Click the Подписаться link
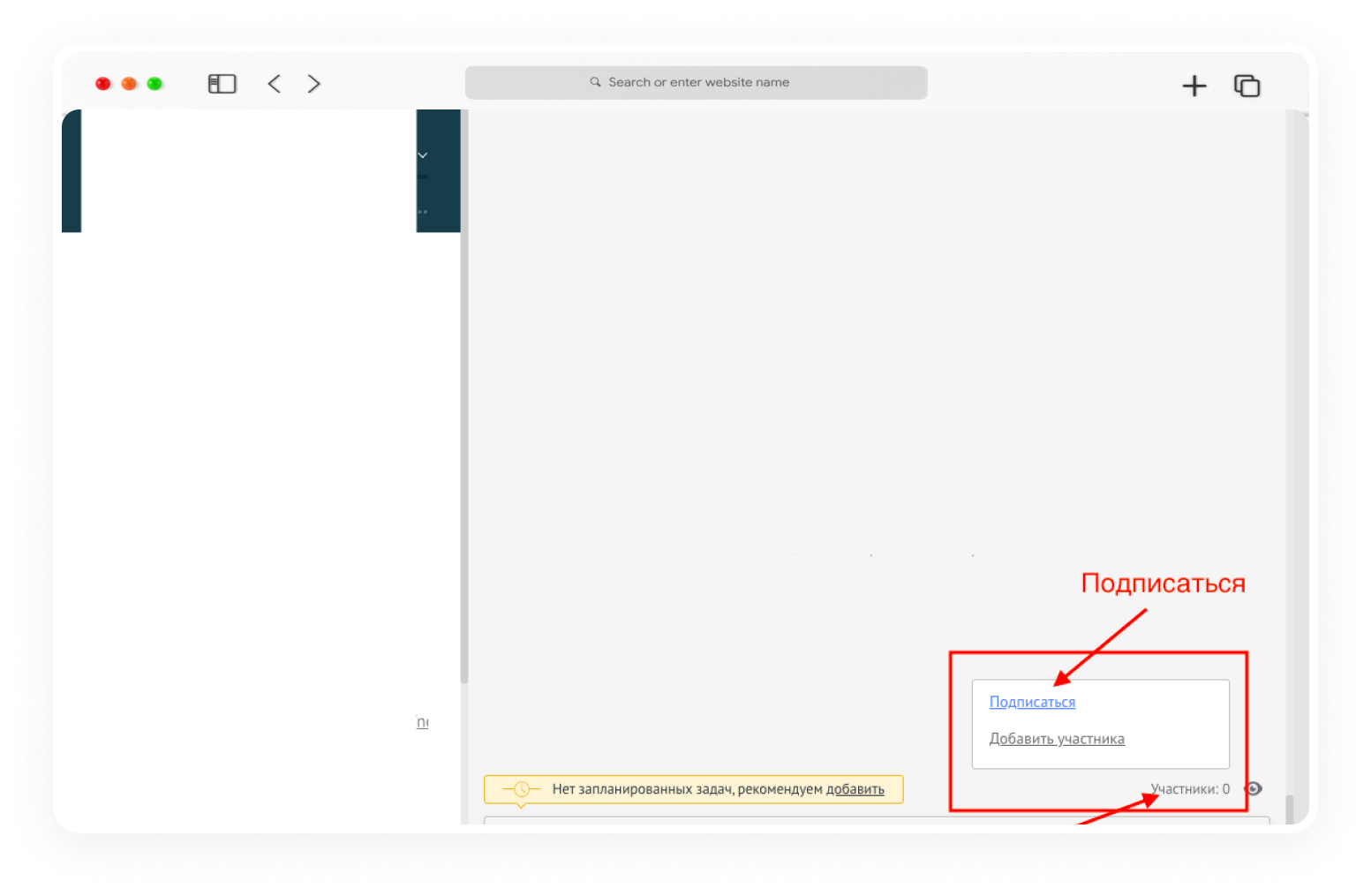 point(1032,702)
